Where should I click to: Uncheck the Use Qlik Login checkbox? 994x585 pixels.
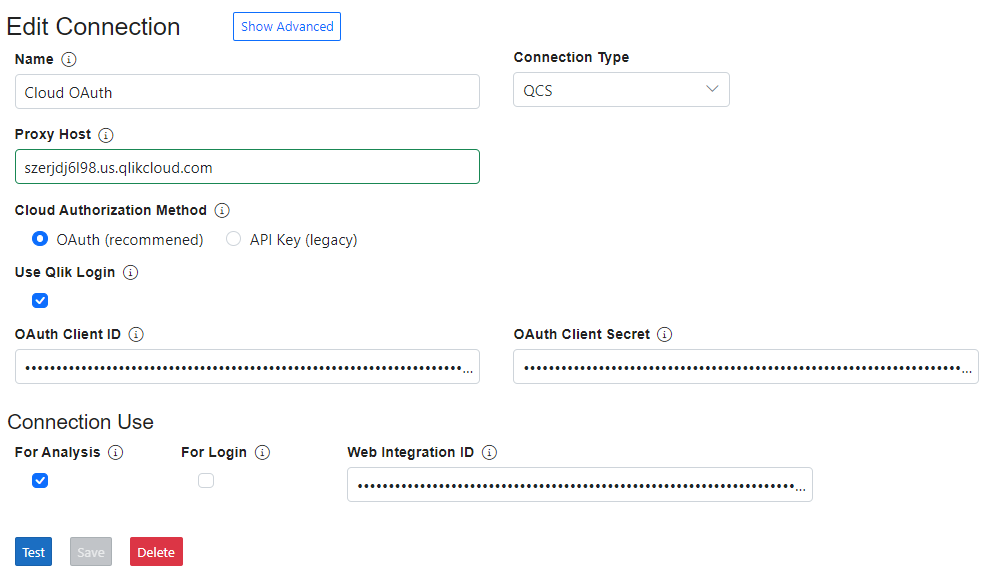[x=40, y=300]
